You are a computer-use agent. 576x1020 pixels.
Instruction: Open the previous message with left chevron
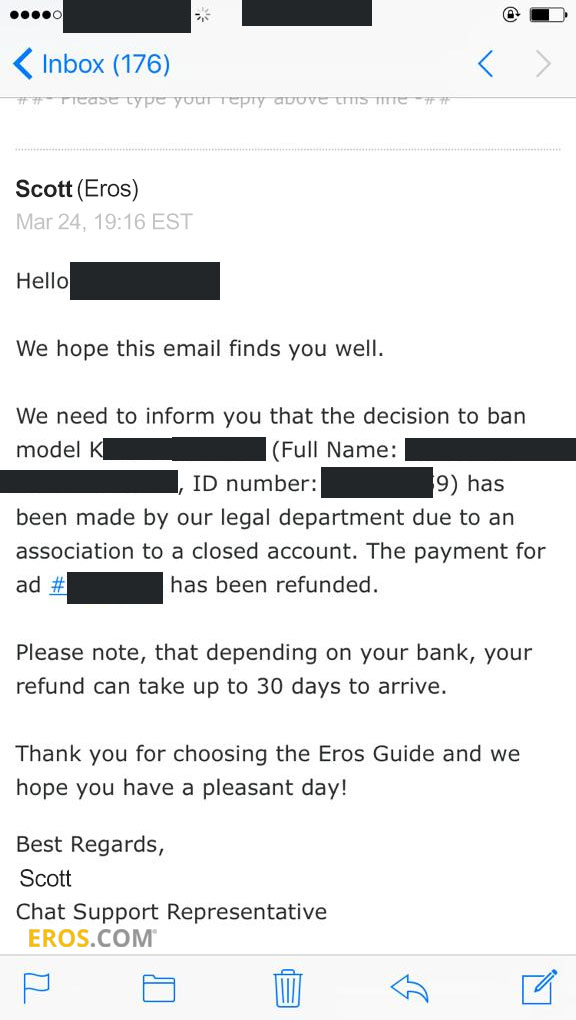coord(486,64)
